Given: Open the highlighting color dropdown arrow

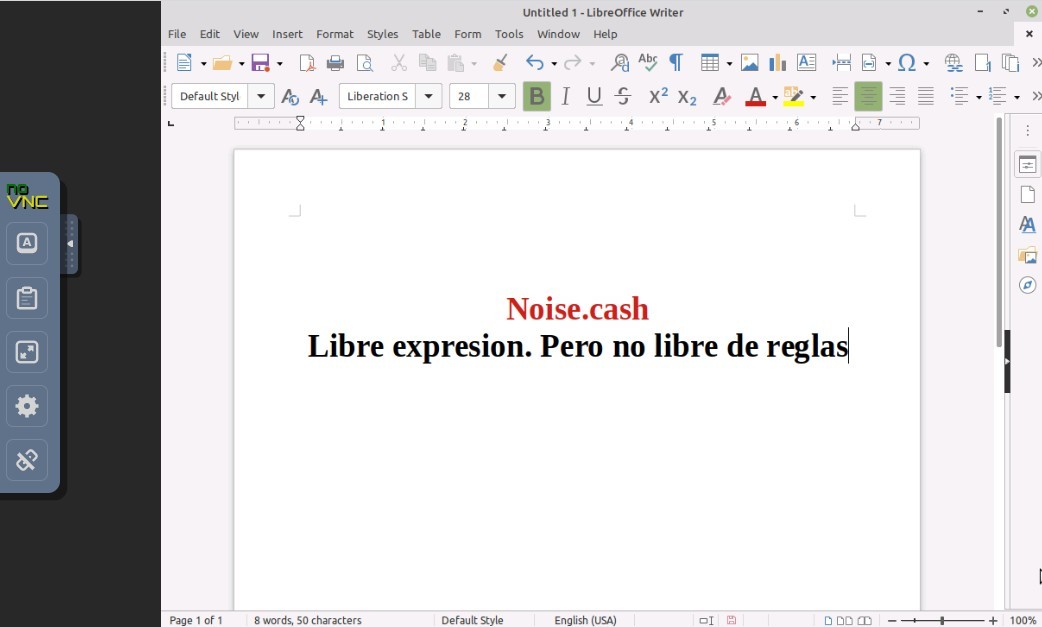Looking at the screenshot, I should point(813,98).
